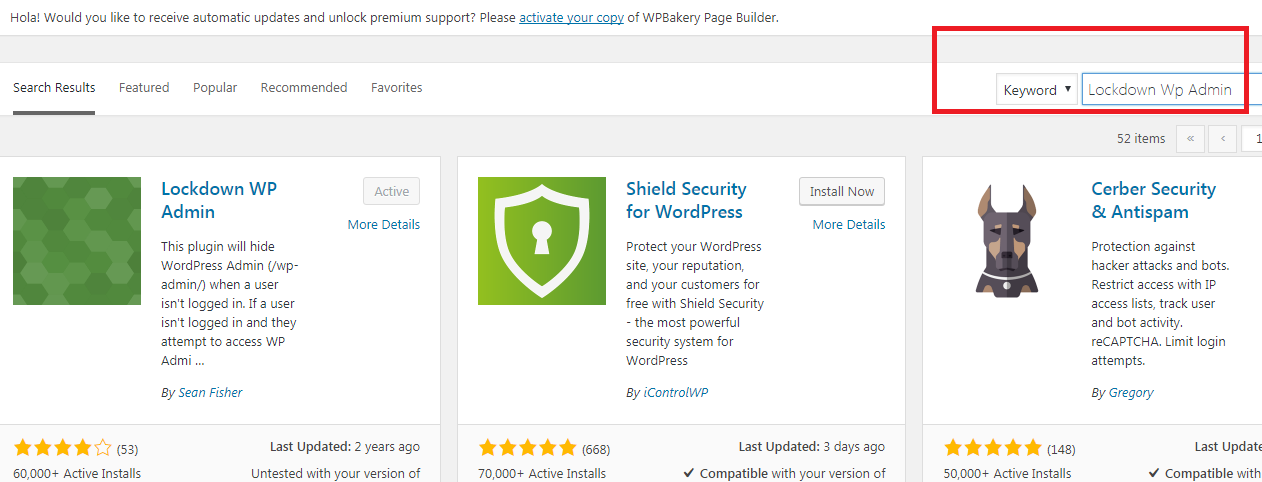
Task: Open author Sean Fisher link
Action: [210, 393]
